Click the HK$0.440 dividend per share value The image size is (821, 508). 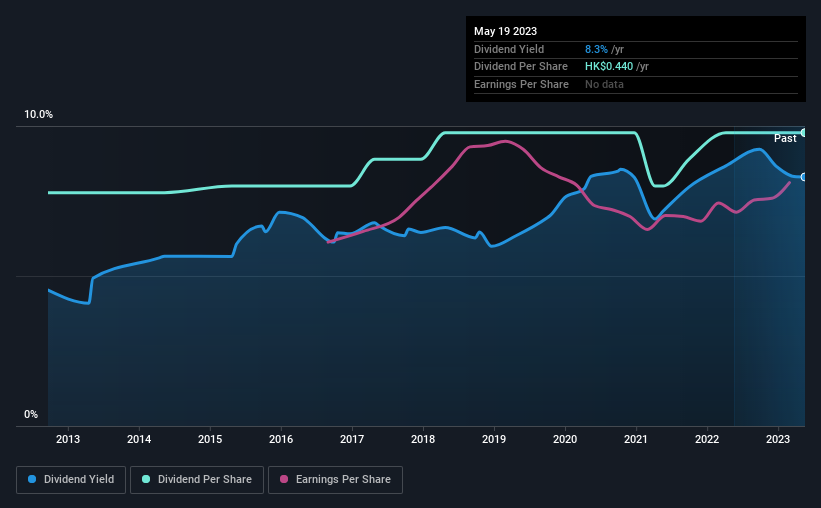pos(609,67)
